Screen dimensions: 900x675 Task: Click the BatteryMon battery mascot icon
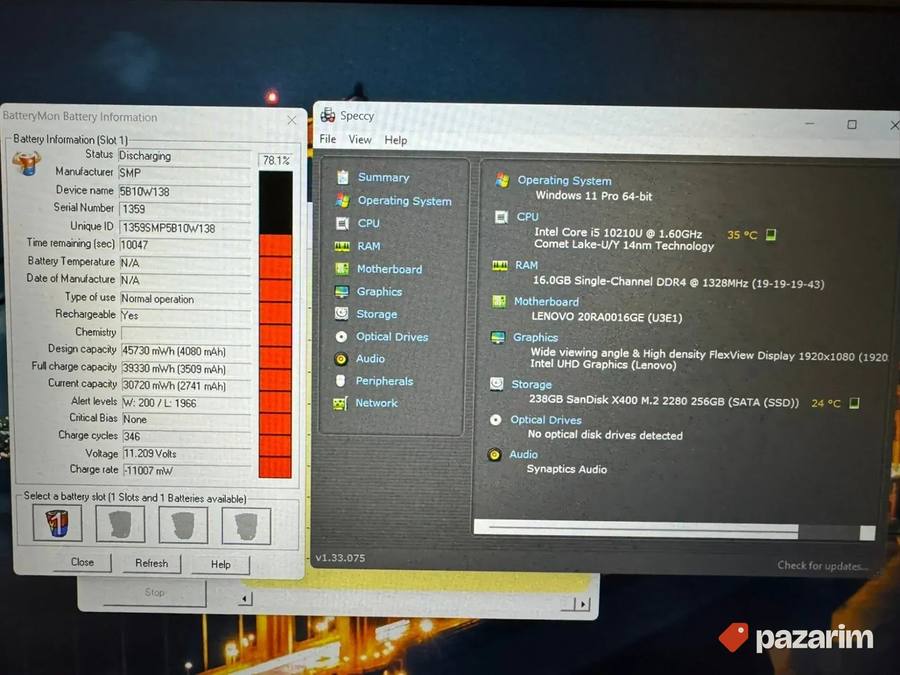pos(26,163)
